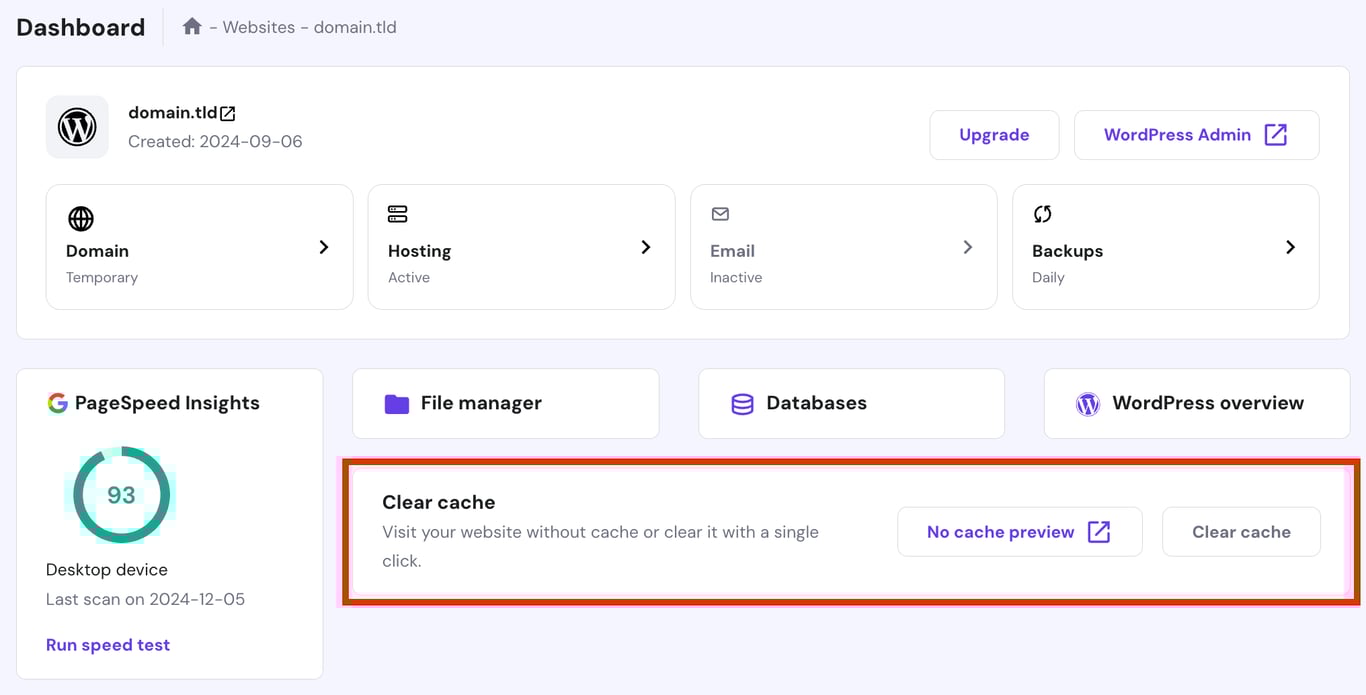Click the Google icon next to PageSpeed Insights

pos(57,403)
